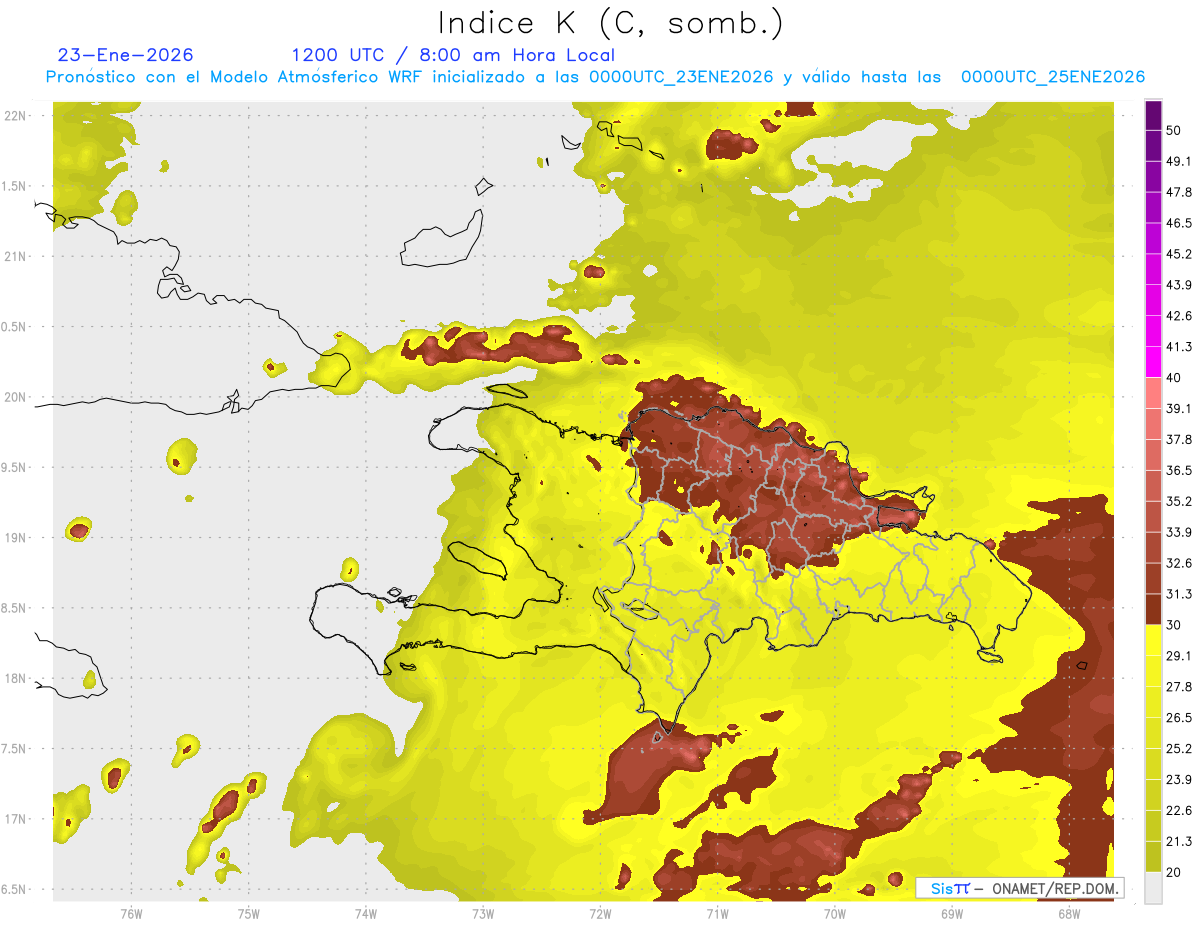Click the legend value "37.8"
This screenshot has height=927, width=1200.
(x=1179, y=440)
